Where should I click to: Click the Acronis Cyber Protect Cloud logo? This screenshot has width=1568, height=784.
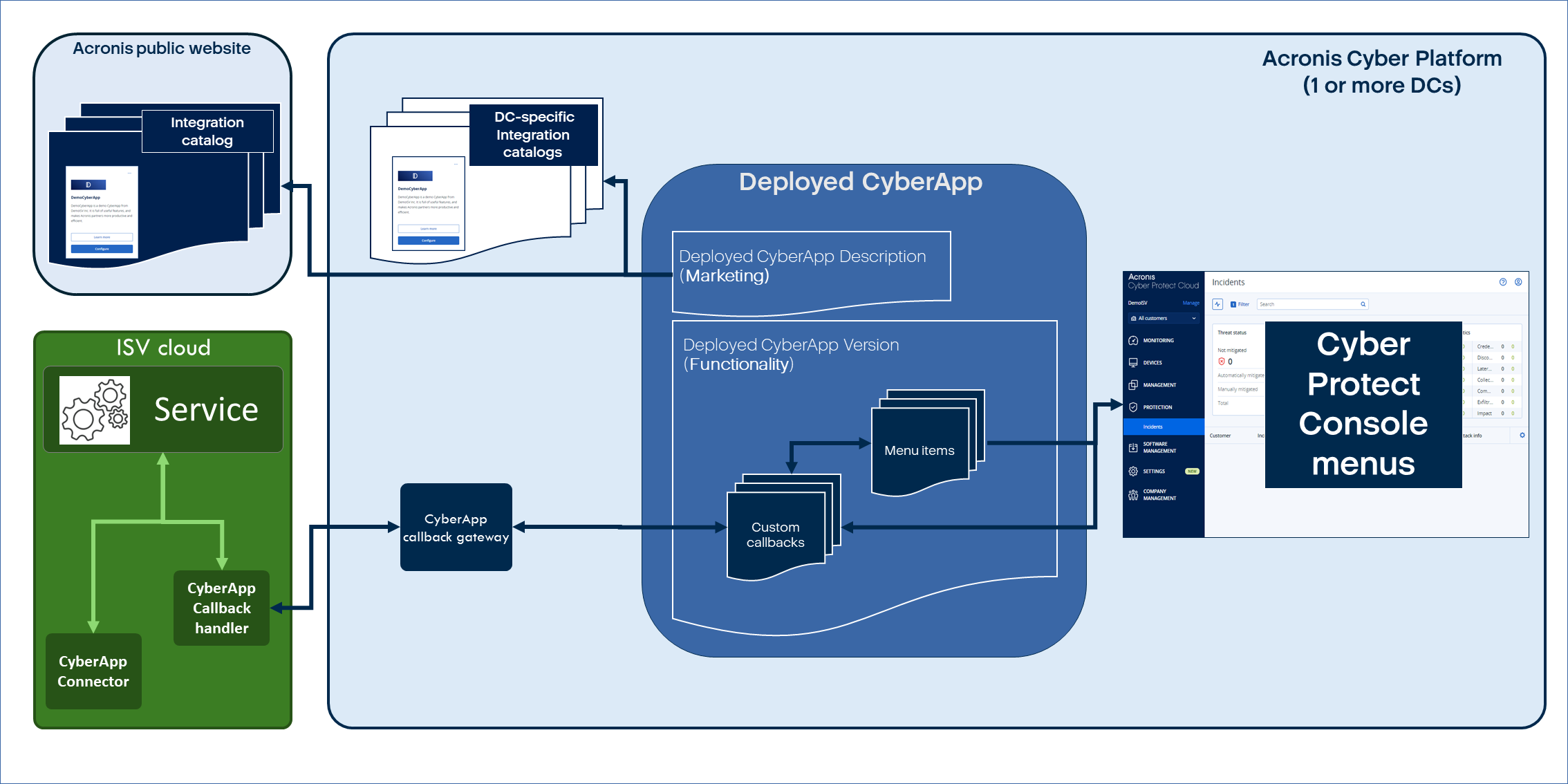coord(1164,281)
